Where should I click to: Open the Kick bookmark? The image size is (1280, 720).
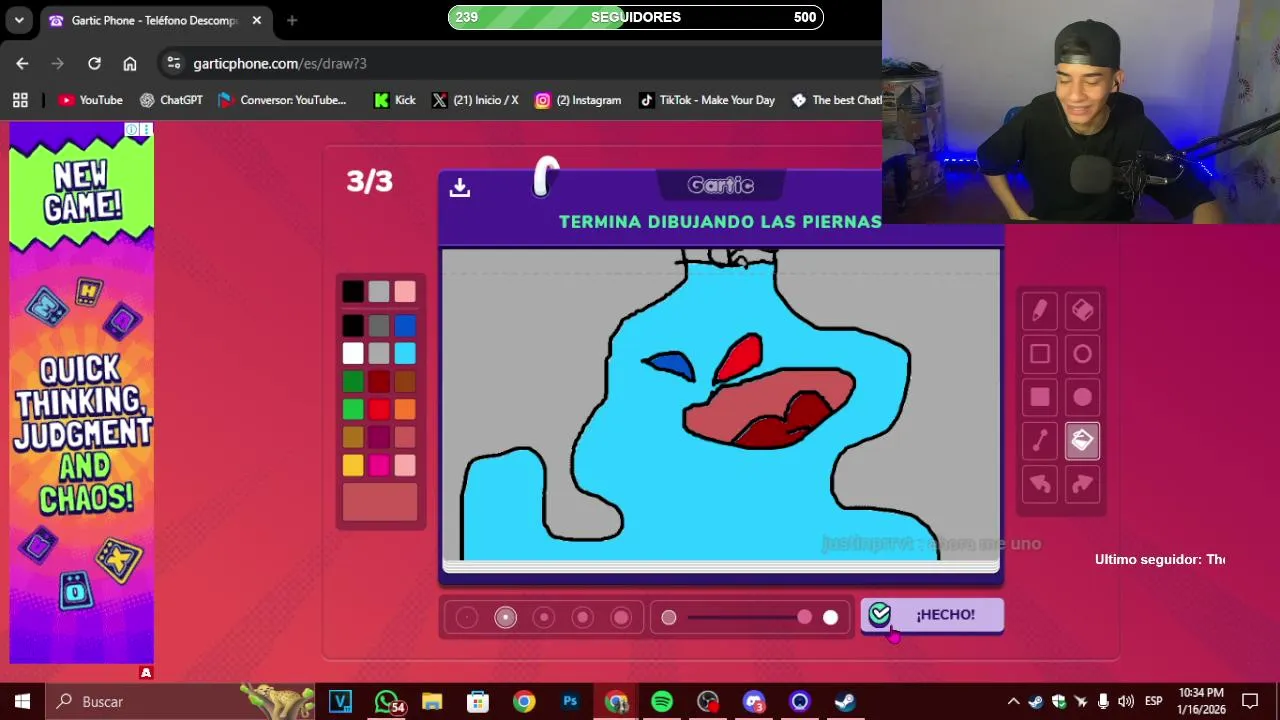[394, 100]
